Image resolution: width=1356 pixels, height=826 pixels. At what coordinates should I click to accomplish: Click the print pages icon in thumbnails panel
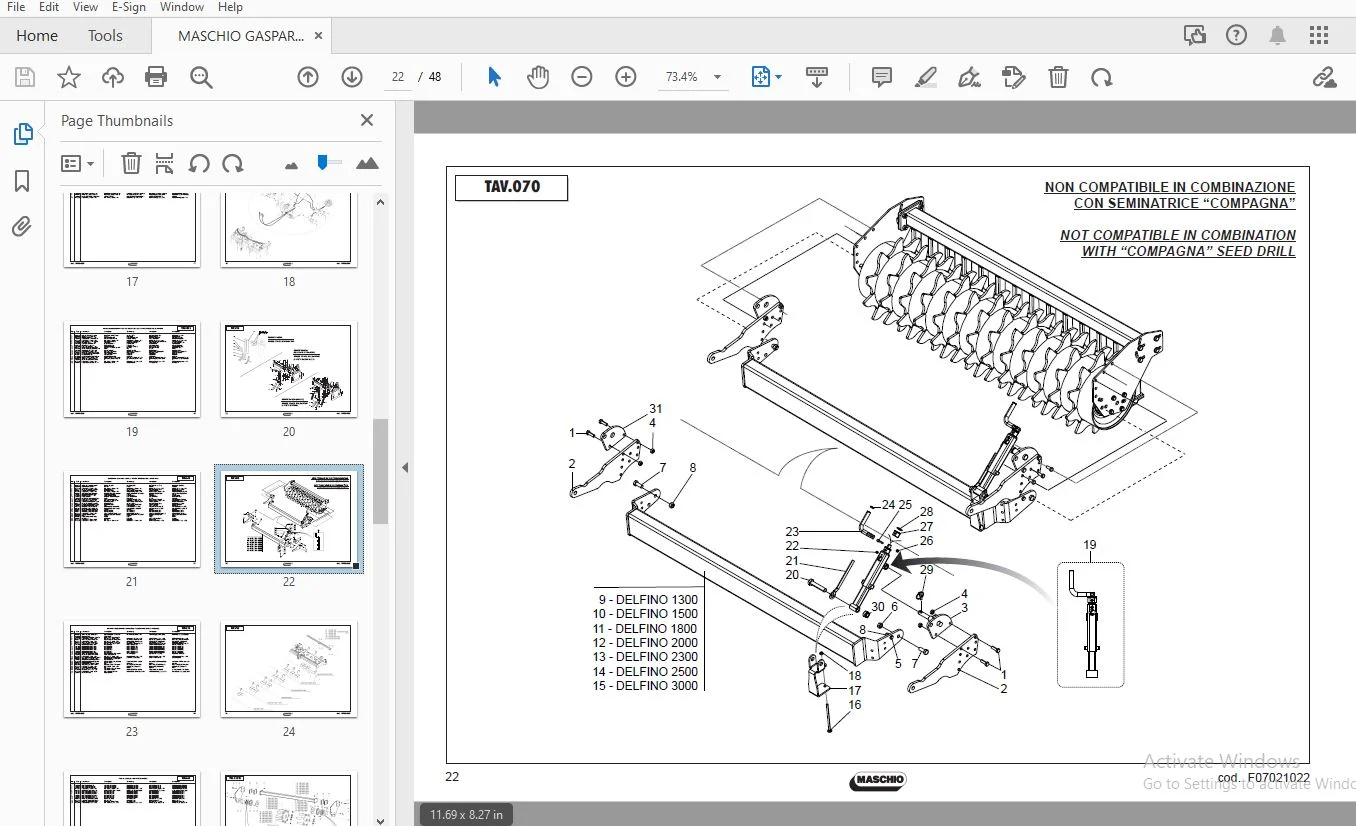tap(165, 163)
